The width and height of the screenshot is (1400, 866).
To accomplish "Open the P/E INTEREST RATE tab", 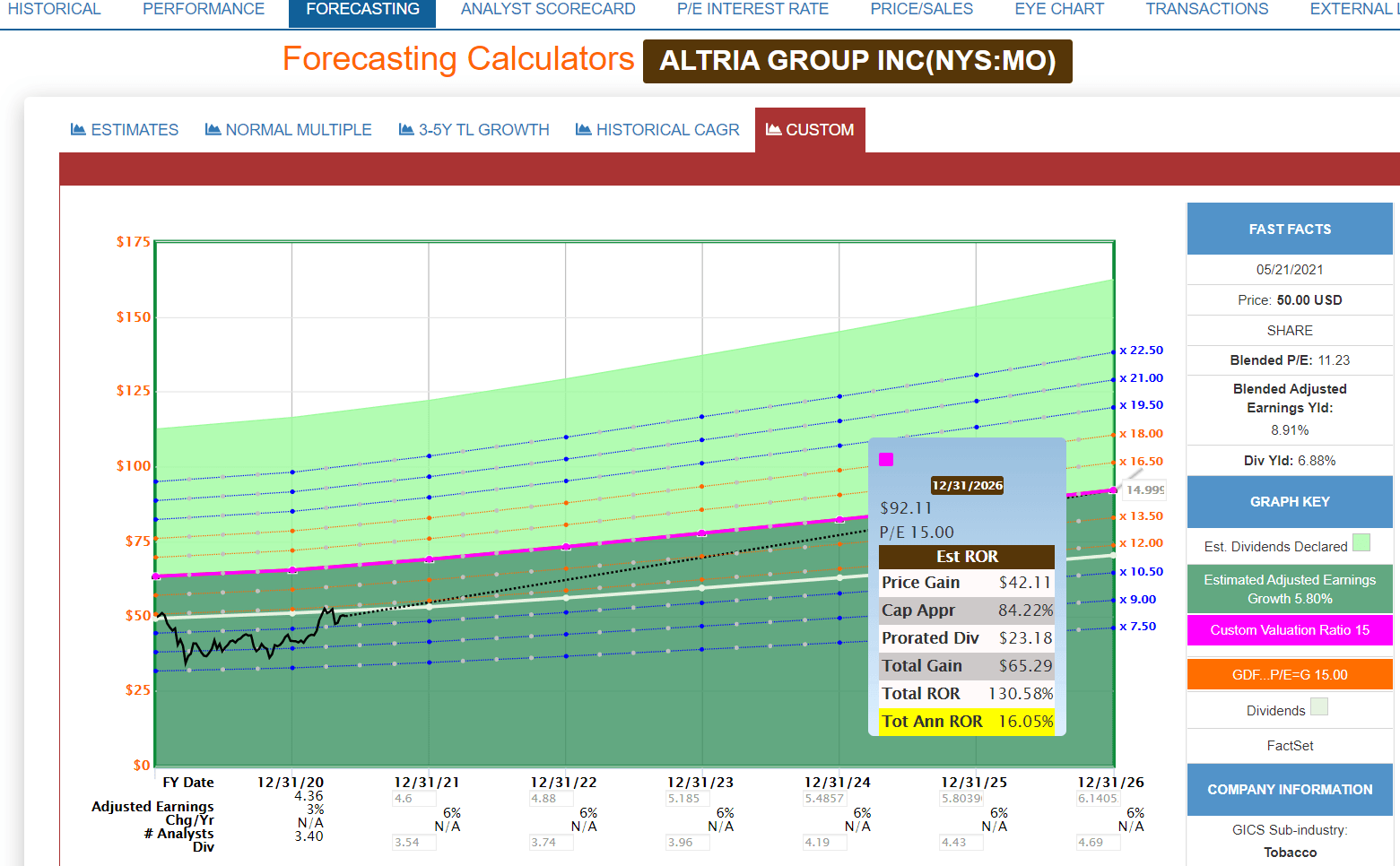I will pyautogui.click(x=752, y=9).
